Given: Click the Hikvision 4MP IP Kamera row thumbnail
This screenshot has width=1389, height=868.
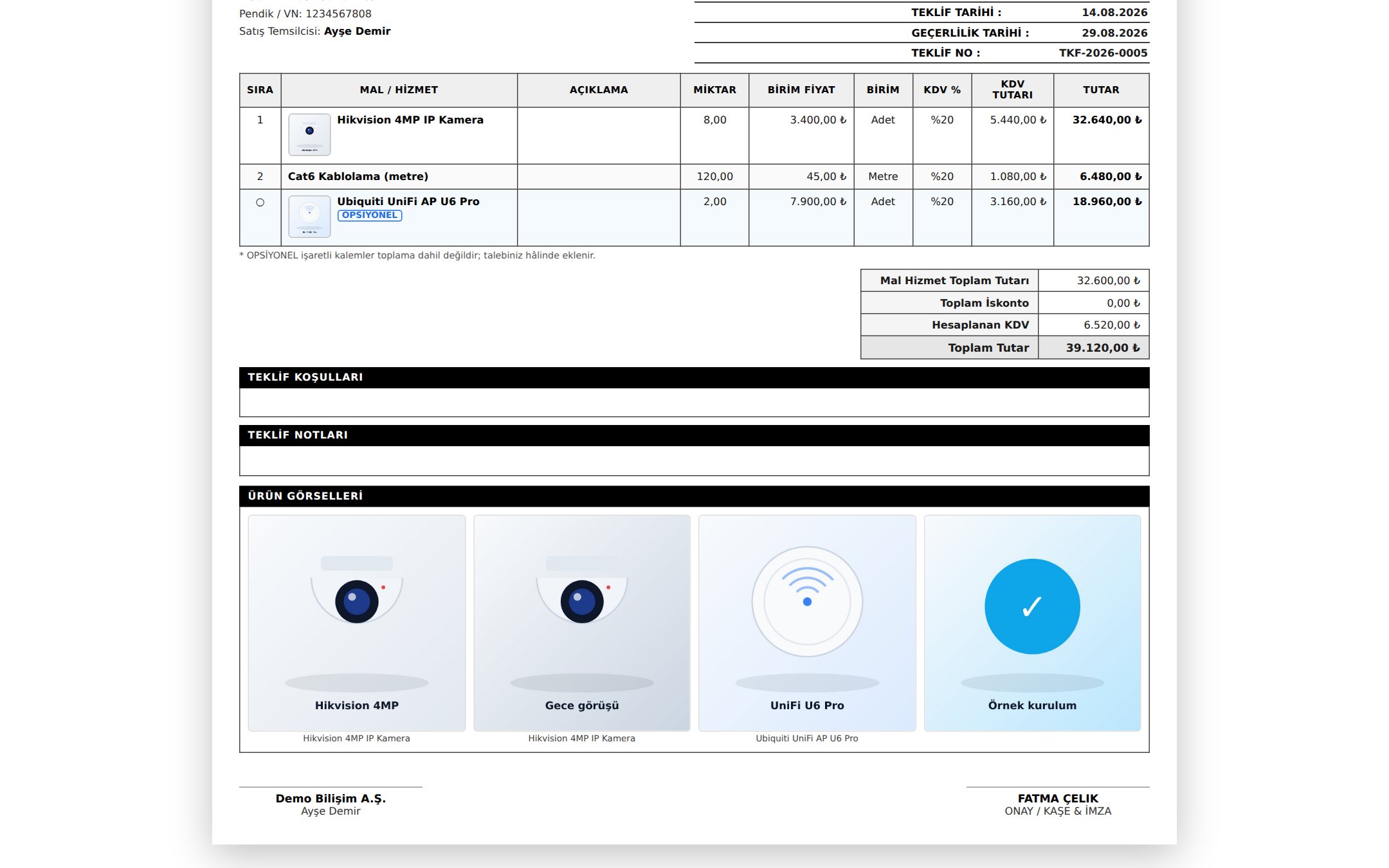Looking at the screenshot, I should tap(309, 134).
